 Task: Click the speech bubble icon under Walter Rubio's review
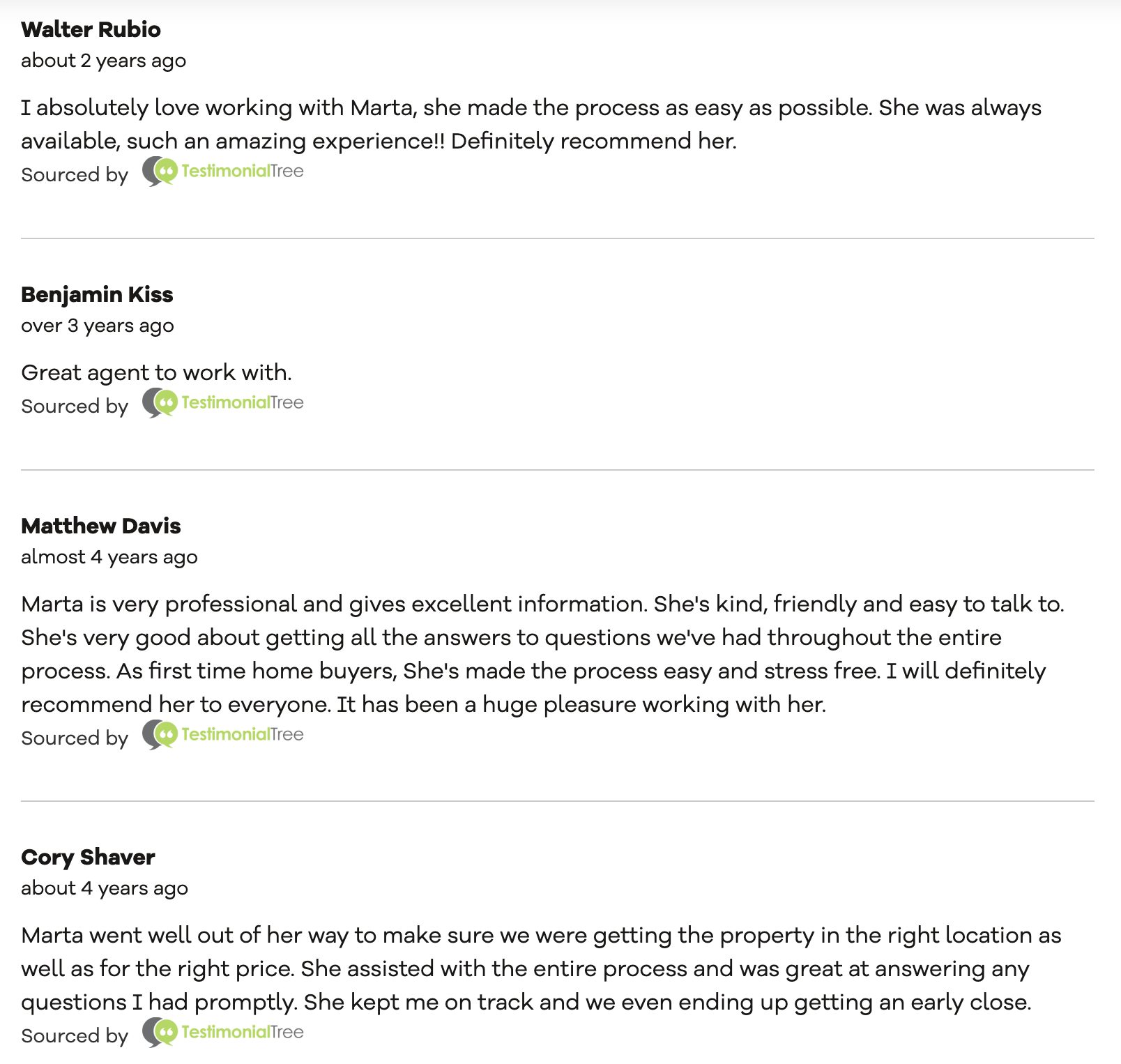(160, 172)
